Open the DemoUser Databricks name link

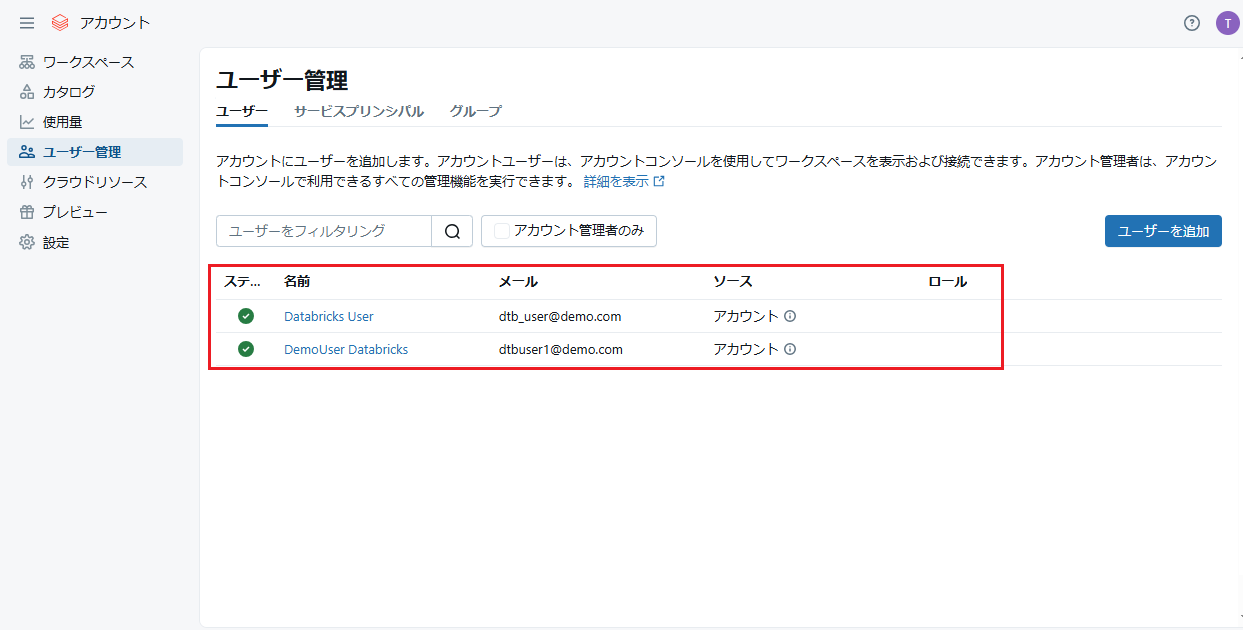click(345, 349)
